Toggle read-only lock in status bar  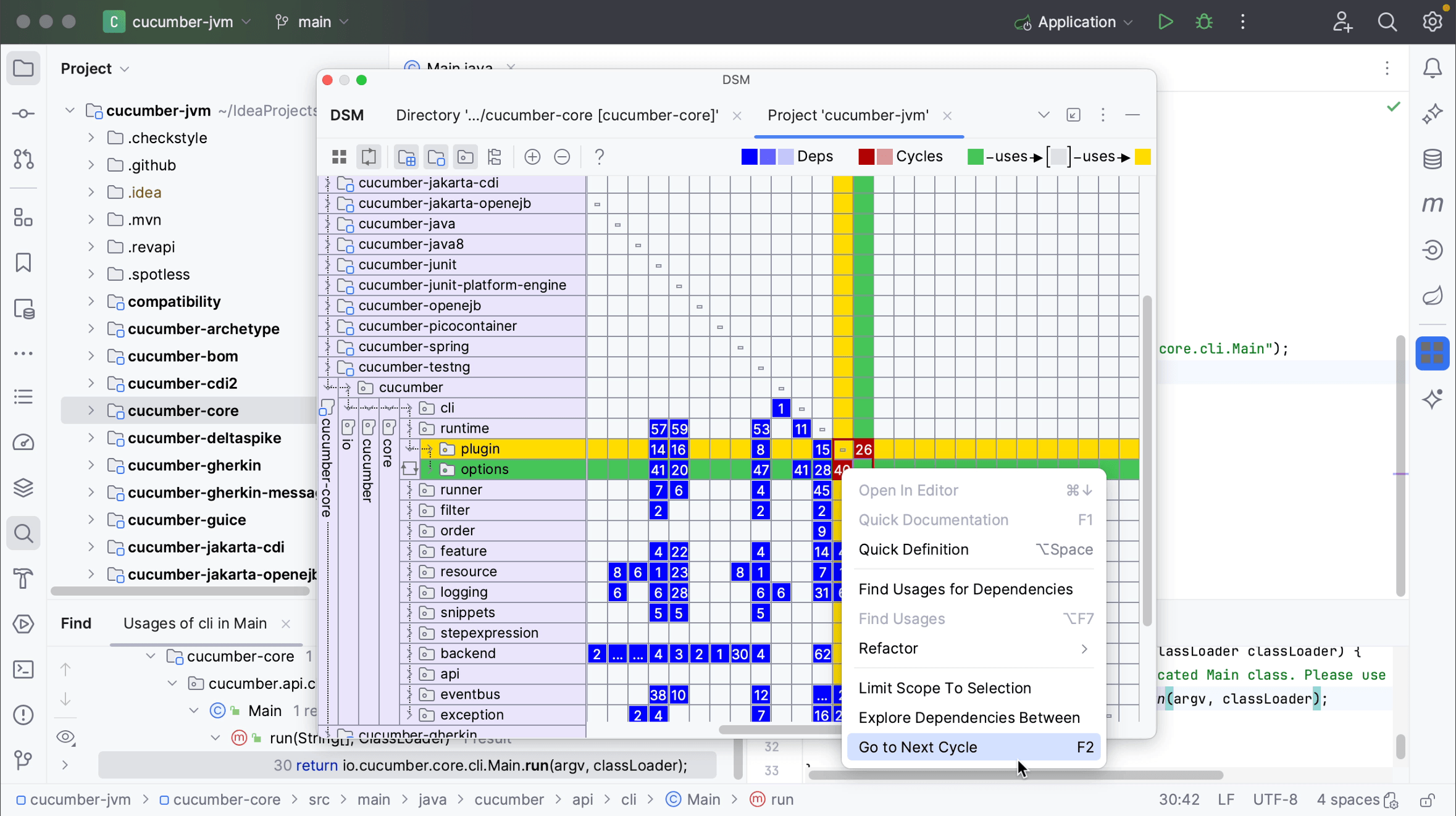click(x=1426, y=800)
